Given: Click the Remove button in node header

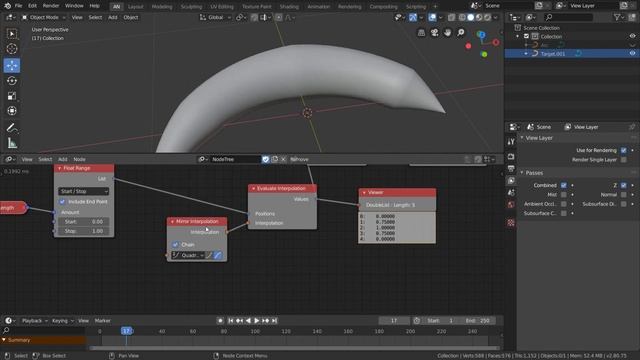Looking at the screenshot, I should 300,159.
